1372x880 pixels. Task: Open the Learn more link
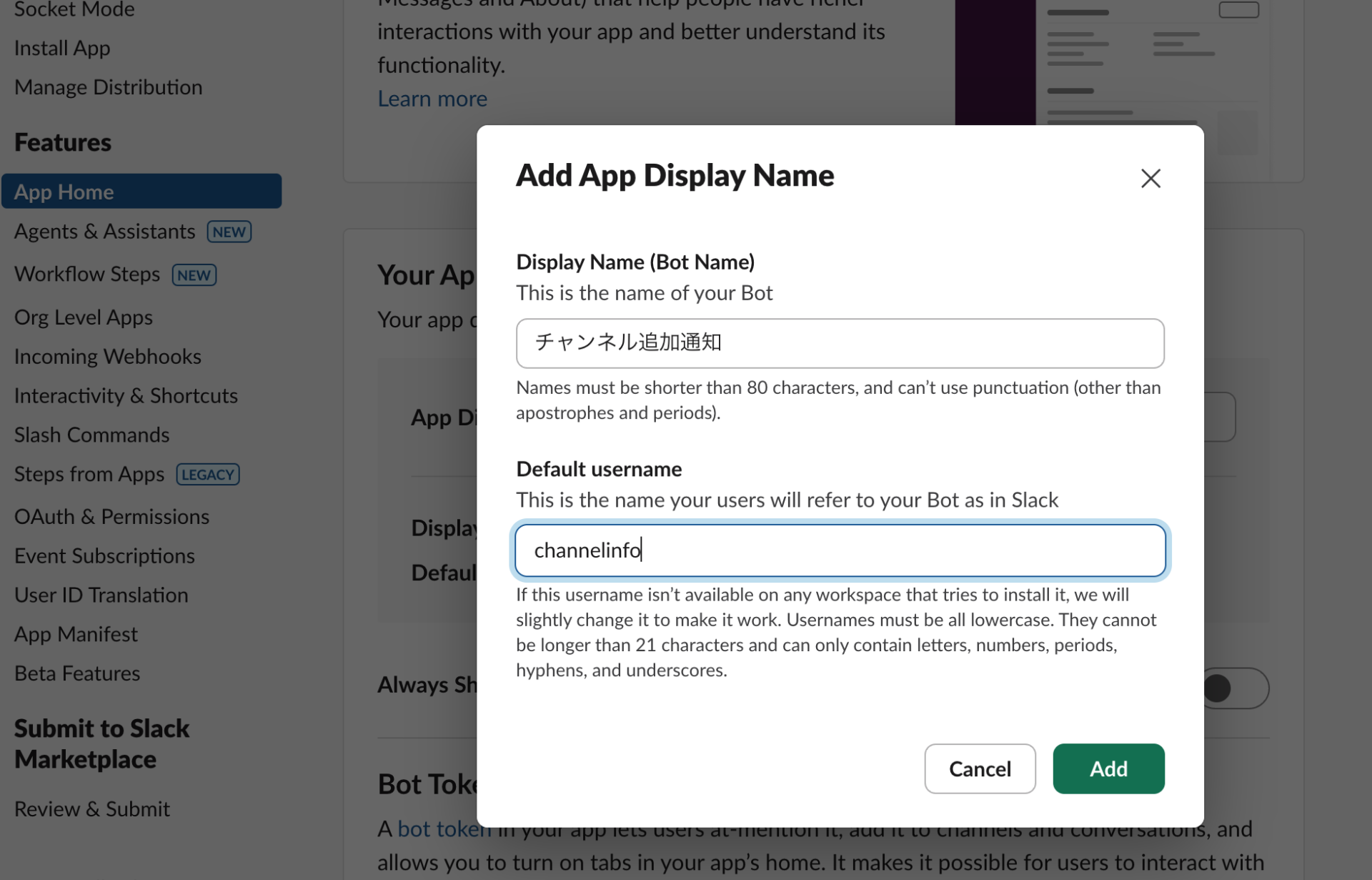click(432, 98)
